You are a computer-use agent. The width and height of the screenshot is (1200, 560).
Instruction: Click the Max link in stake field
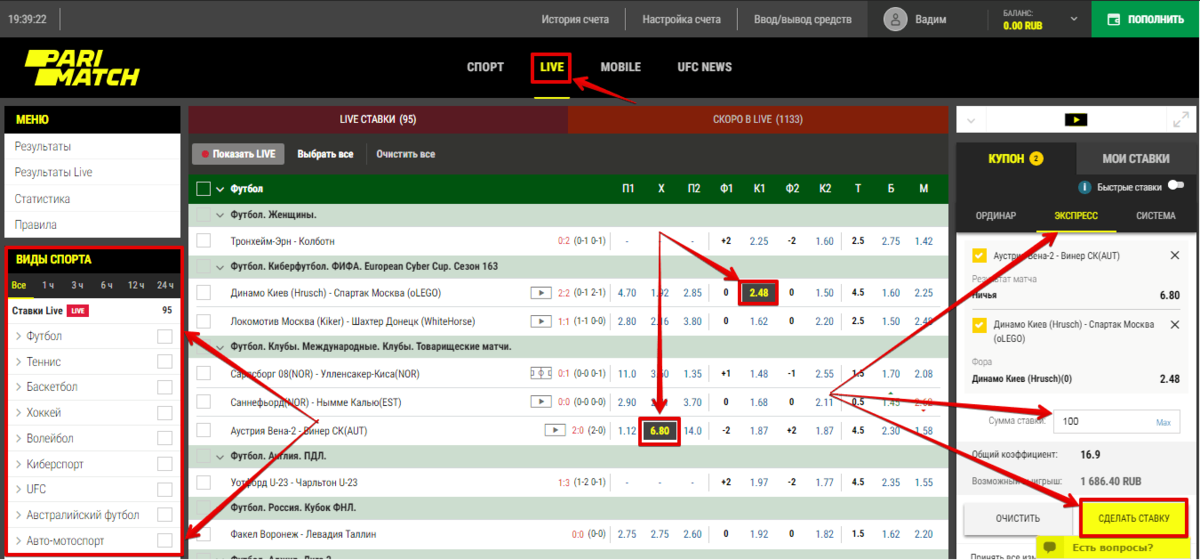click(1163, 423)
